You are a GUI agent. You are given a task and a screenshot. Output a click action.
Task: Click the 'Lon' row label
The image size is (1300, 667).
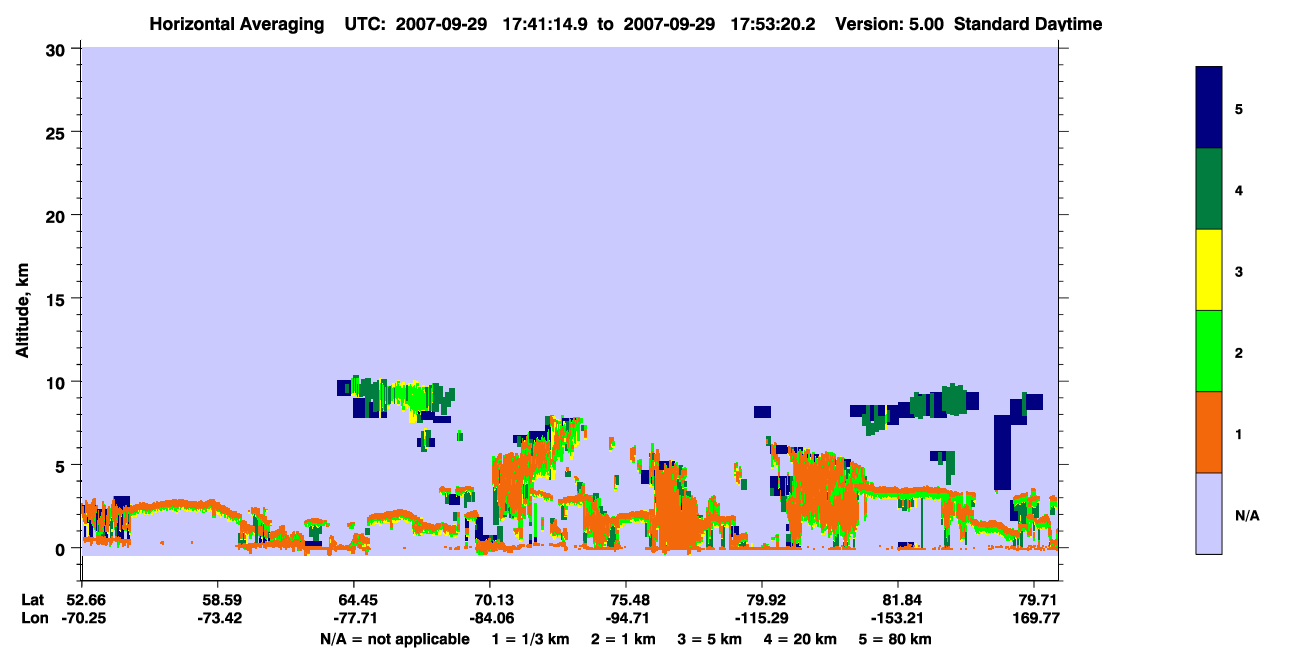(33, 618)
